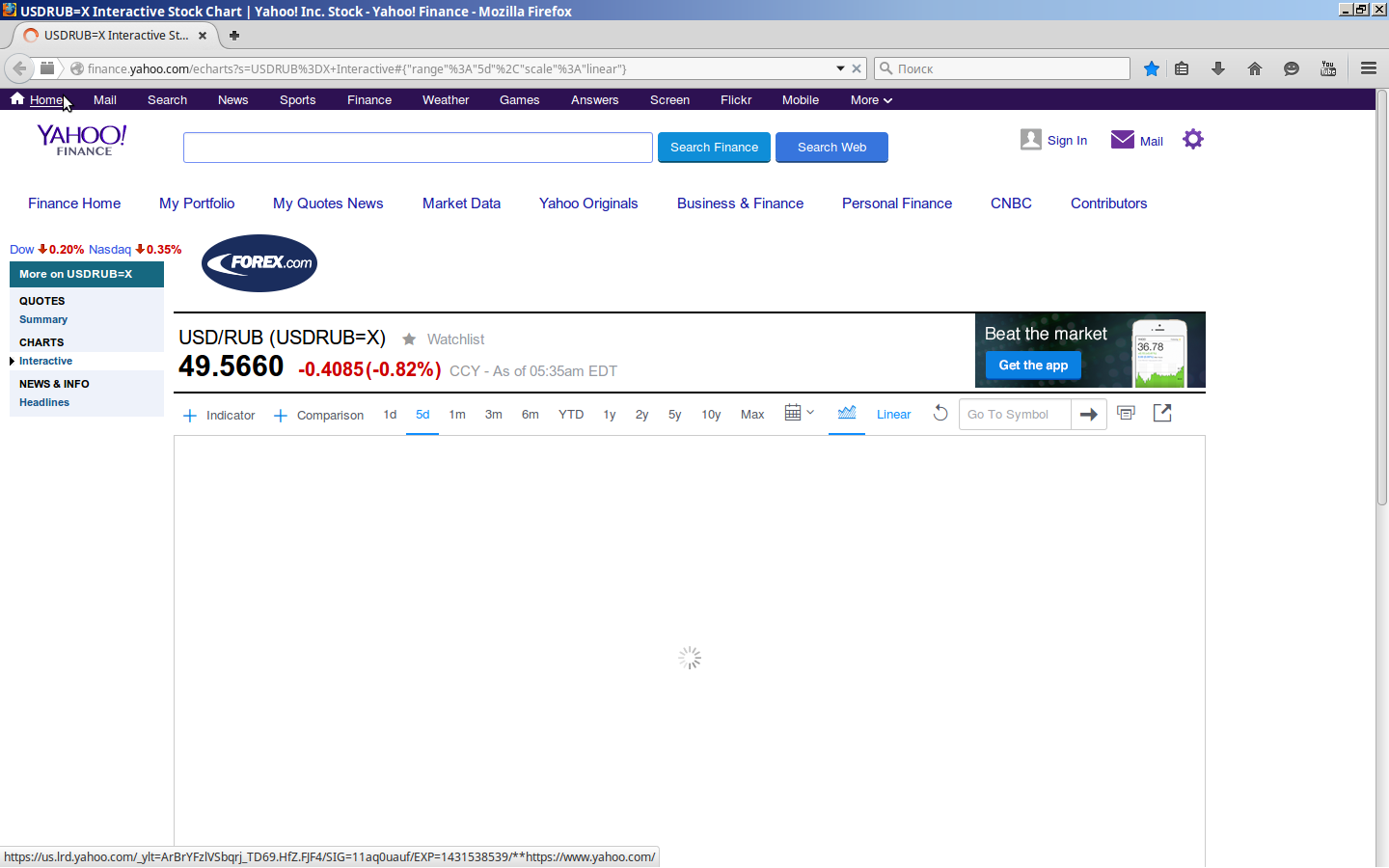The image size is (1389, 868).
Task: Click the Go To Symbol field
Action: (x=1015, y=415)
